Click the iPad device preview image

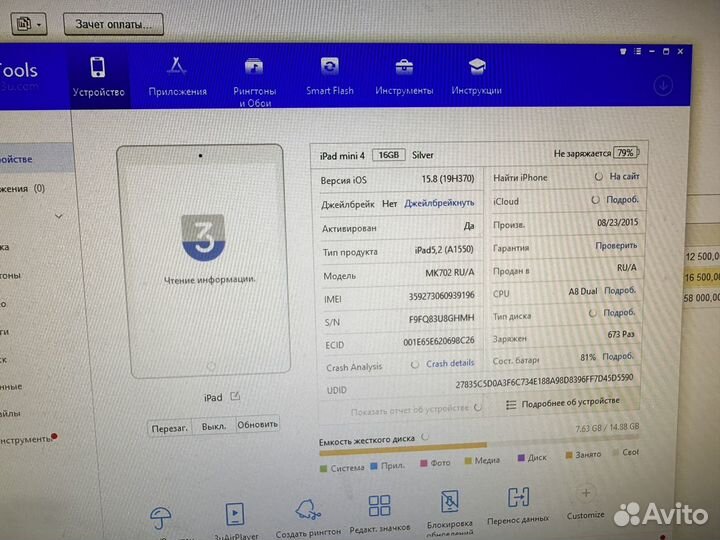coord(203,261)
